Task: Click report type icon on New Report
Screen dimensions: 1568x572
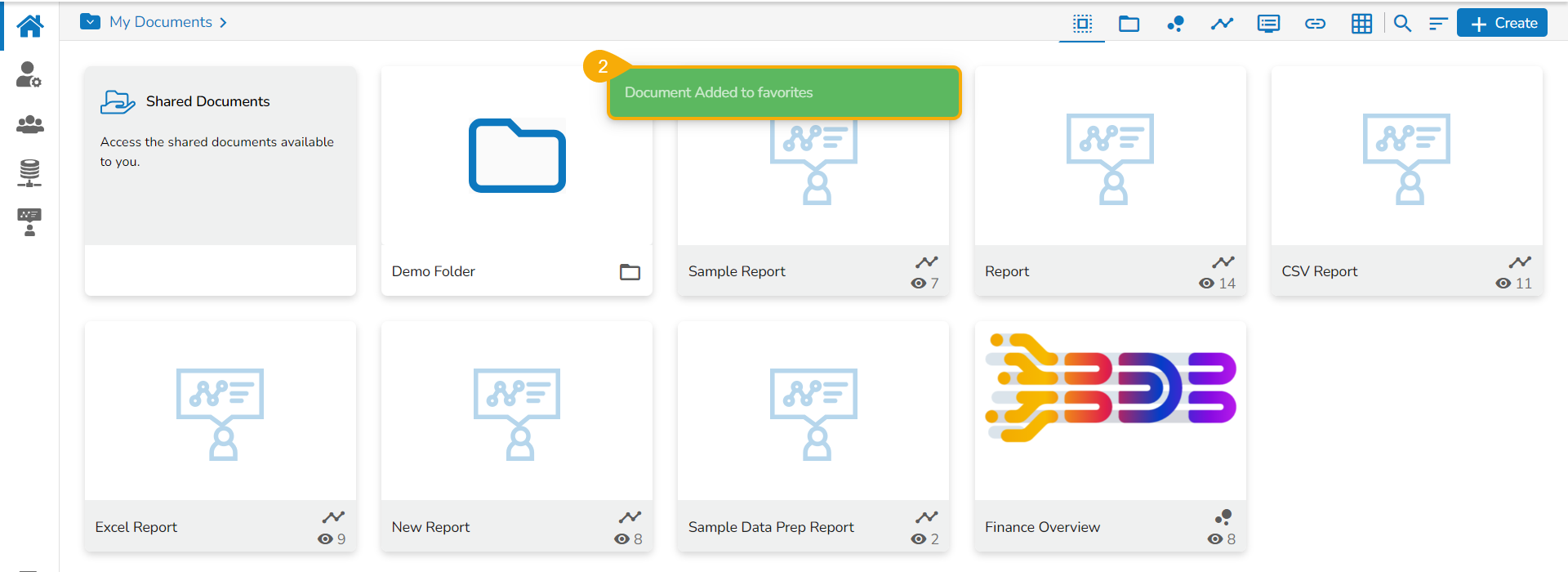Action: tap(630, 517)
